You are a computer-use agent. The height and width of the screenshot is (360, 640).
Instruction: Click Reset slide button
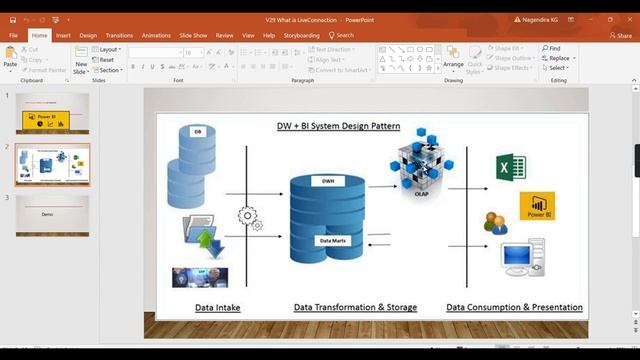[x=103, y=60]
